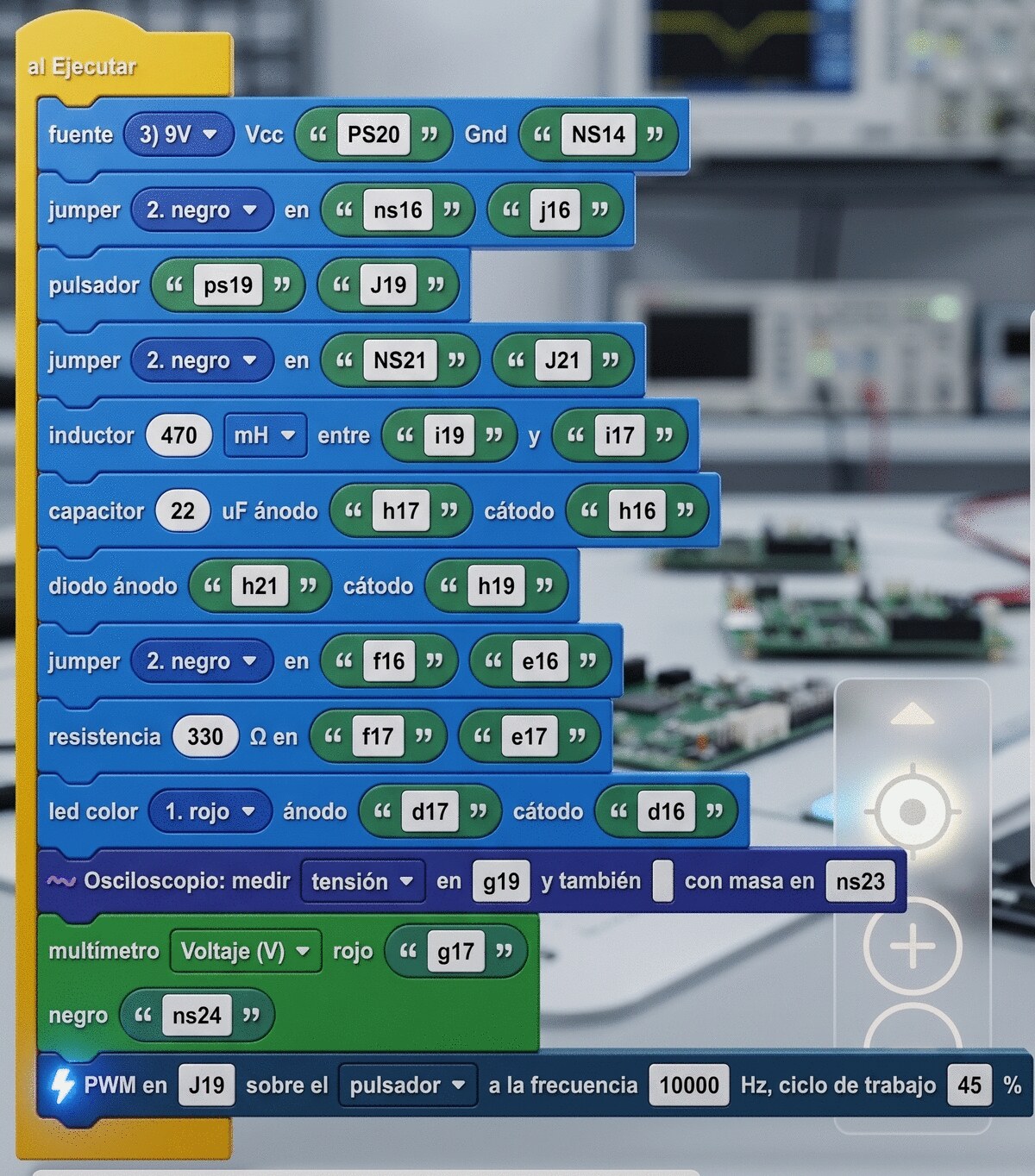Edit oscilloscope probe g19 field
The image size is (1035, 1176).
click(501, 881)
